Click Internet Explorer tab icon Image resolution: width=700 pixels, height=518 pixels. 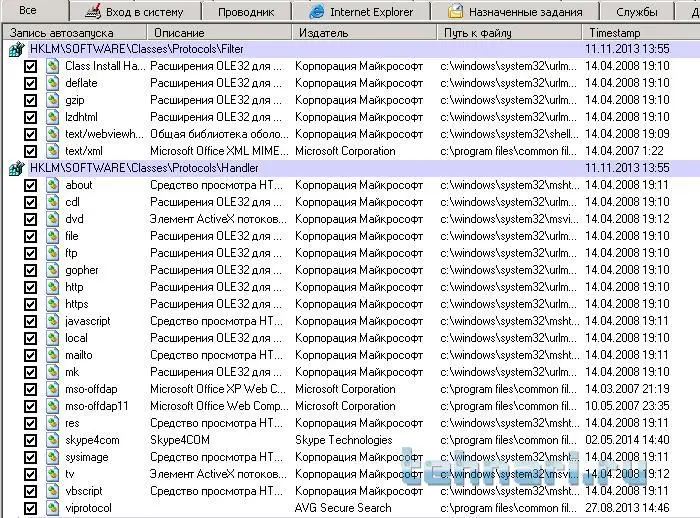[317, 12]
